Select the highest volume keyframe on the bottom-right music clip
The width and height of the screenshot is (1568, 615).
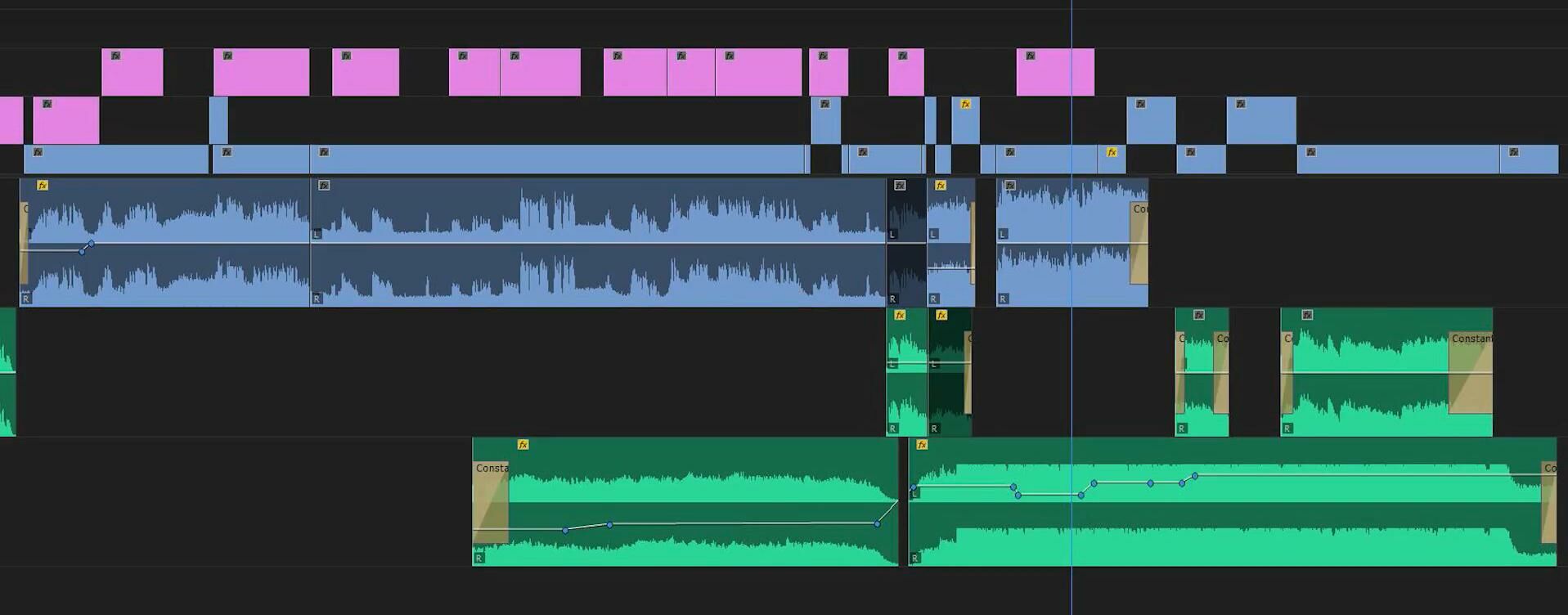point(1195,475)
